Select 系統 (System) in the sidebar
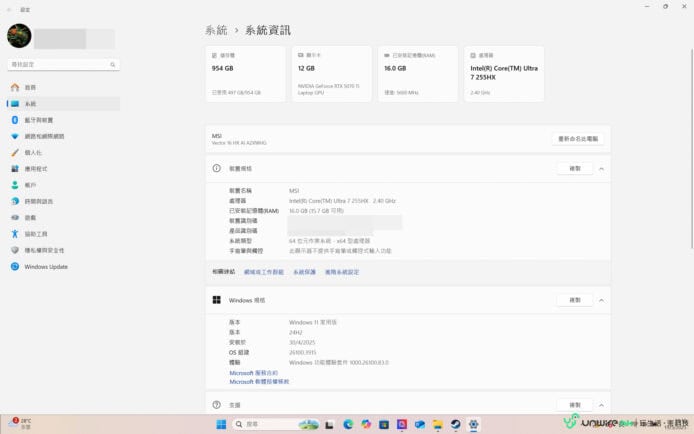694x434 pixels. (30, 104)
